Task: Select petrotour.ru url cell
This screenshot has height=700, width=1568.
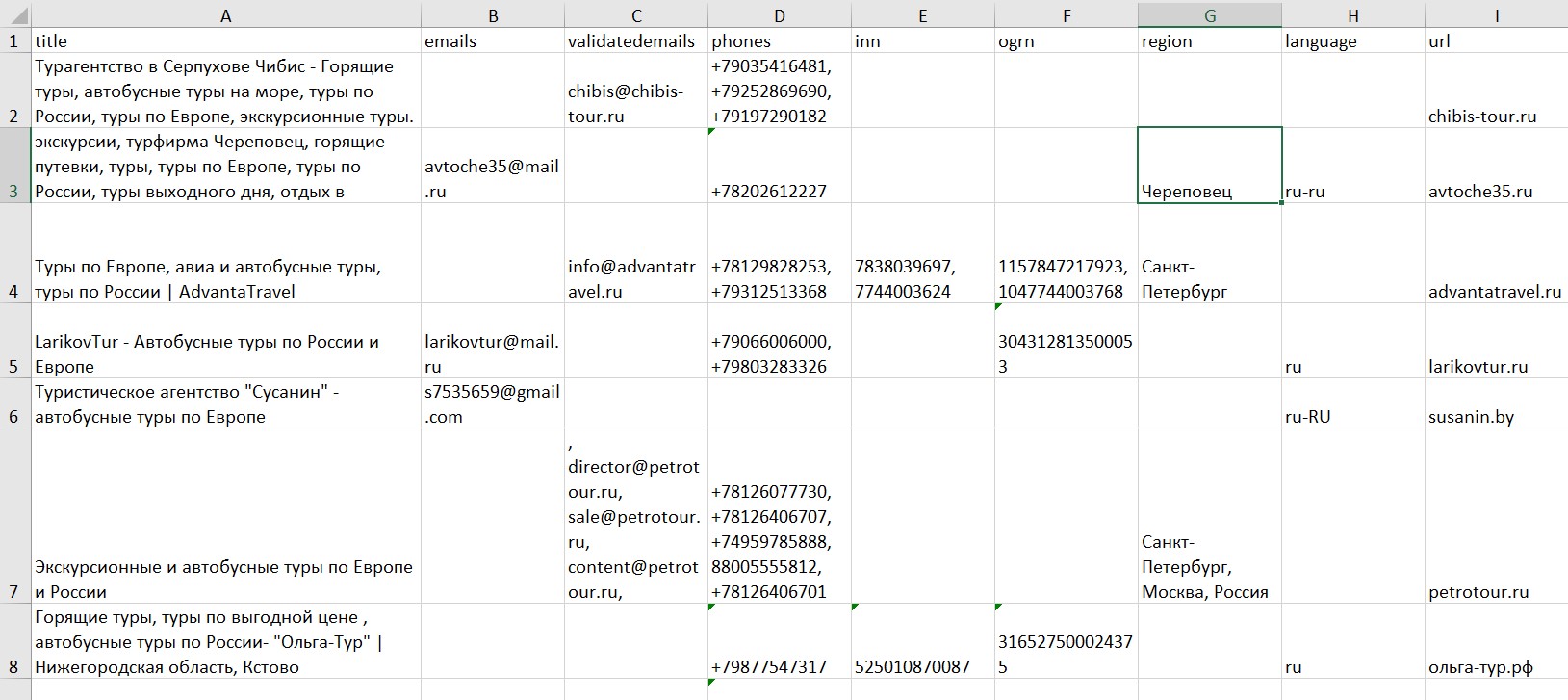Action: click(x=1497, y=516)
